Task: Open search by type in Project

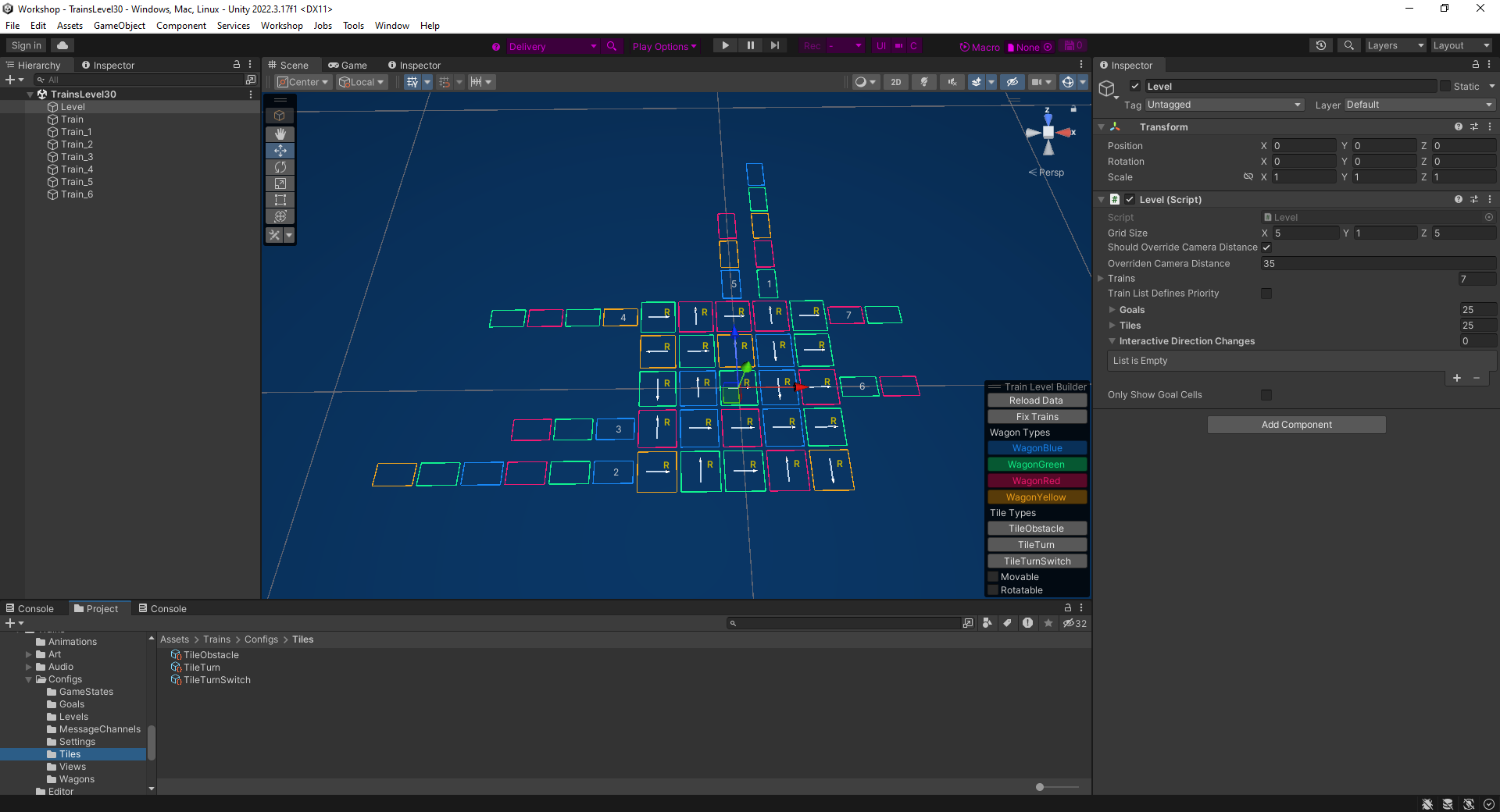Action: [987, 623]
